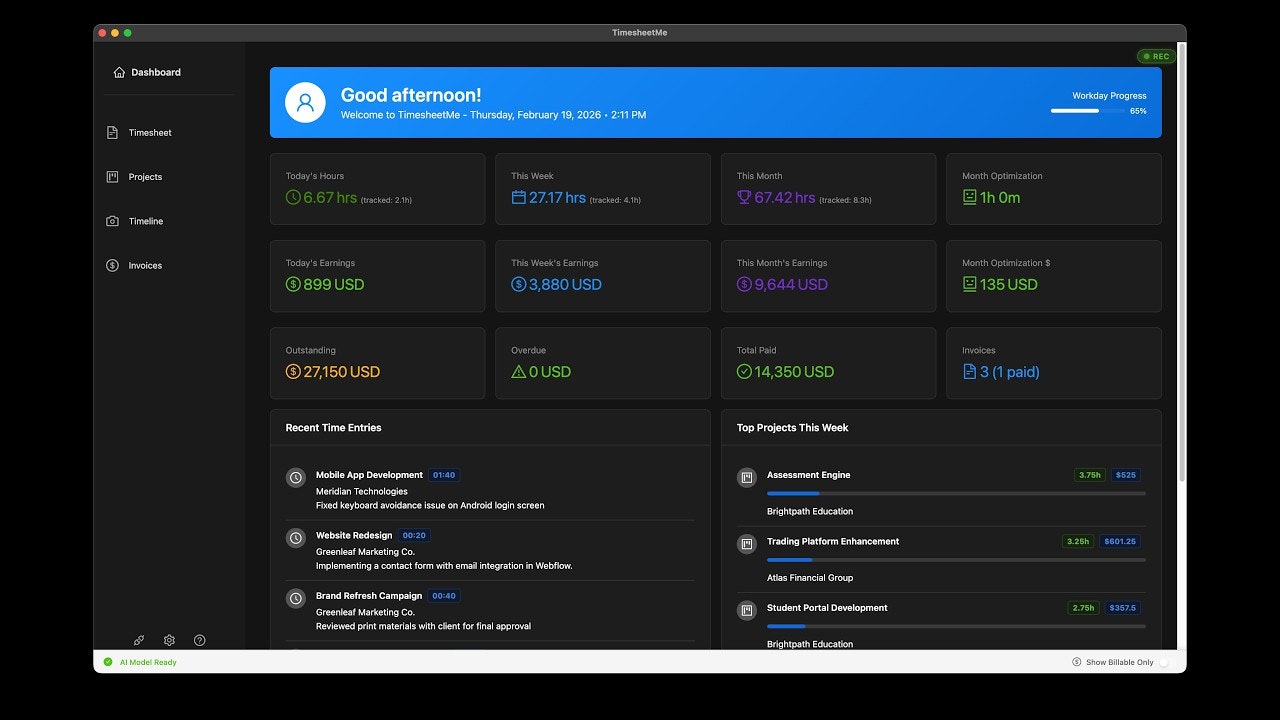The image size is (1280, 720).
Task: Click the trophy icon beside 67.42 hrs
Action: click(744, 198)
